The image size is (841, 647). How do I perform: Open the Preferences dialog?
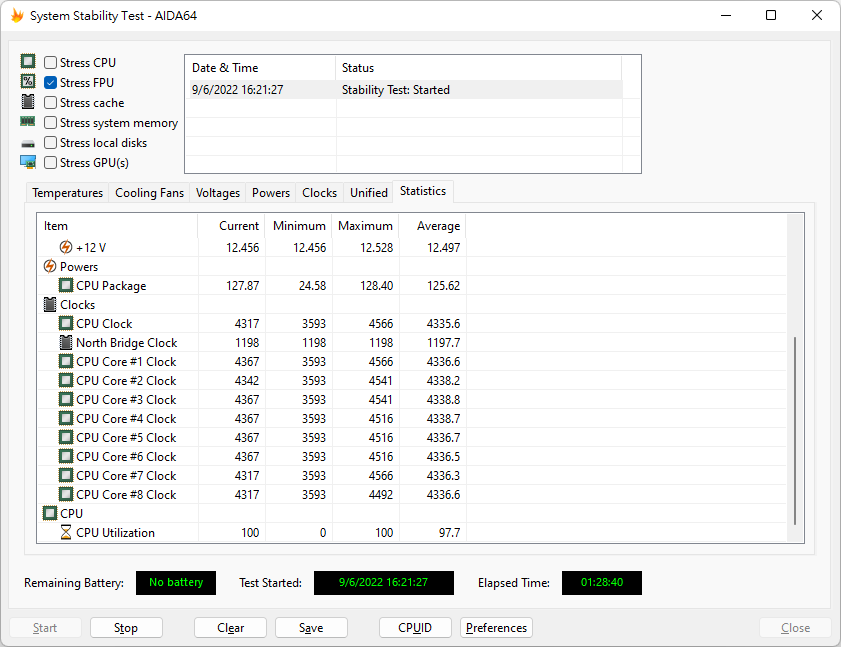496,628
